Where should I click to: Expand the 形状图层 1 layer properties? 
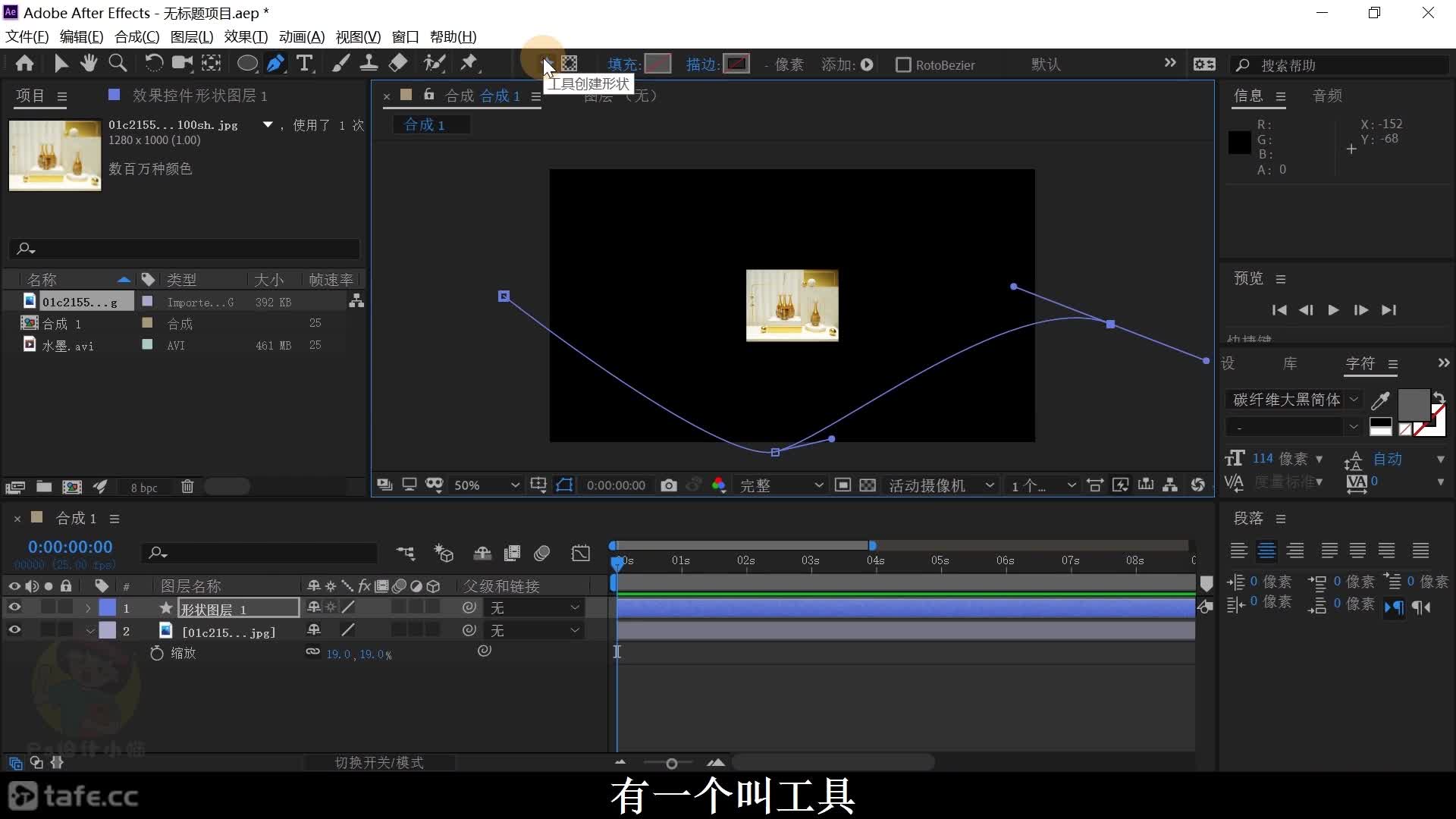tap(88, 608)
